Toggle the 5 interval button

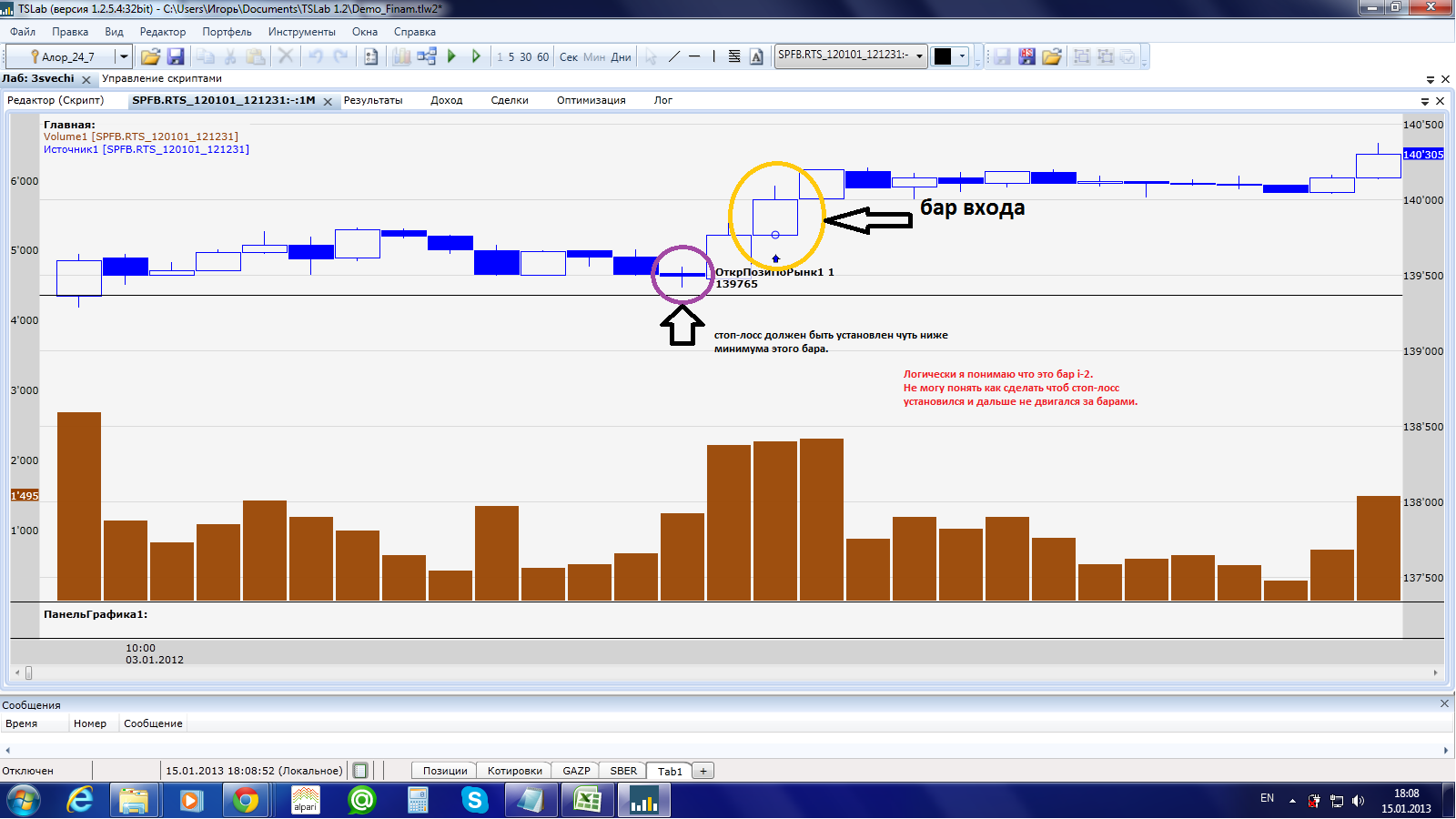(x=511, y=56)
